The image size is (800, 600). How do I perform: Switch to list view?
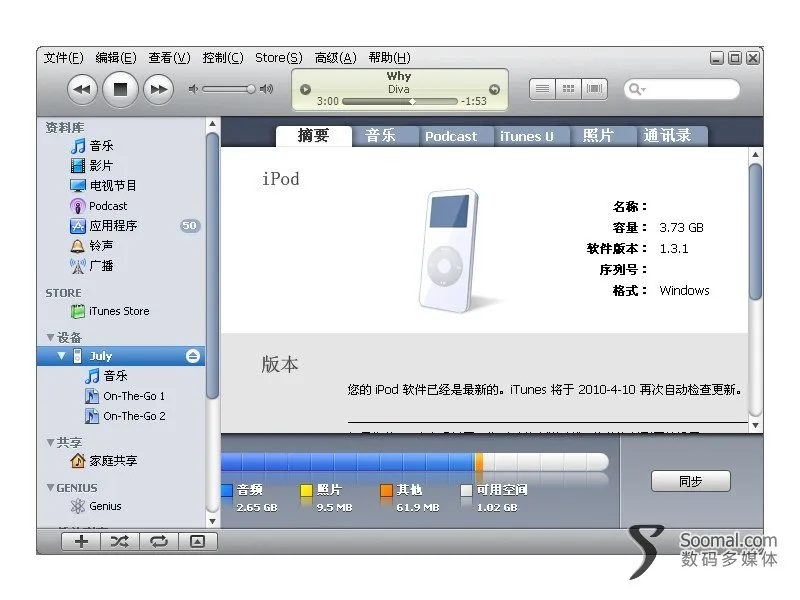coord(542,89)
